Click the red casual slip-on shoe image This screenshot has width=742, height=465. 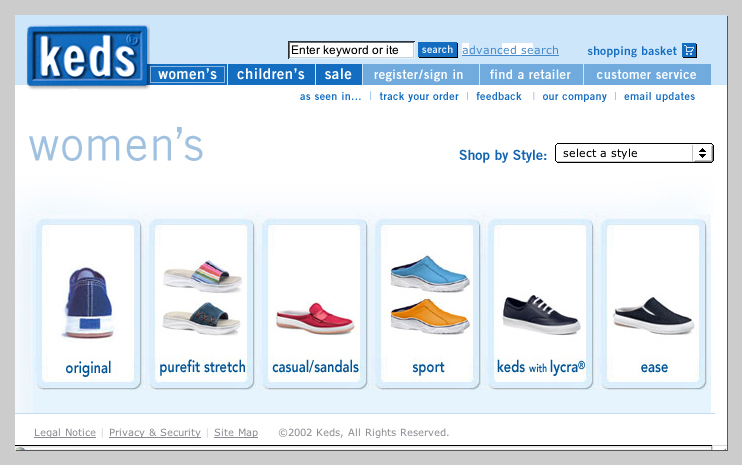click(x=315, y=318)
